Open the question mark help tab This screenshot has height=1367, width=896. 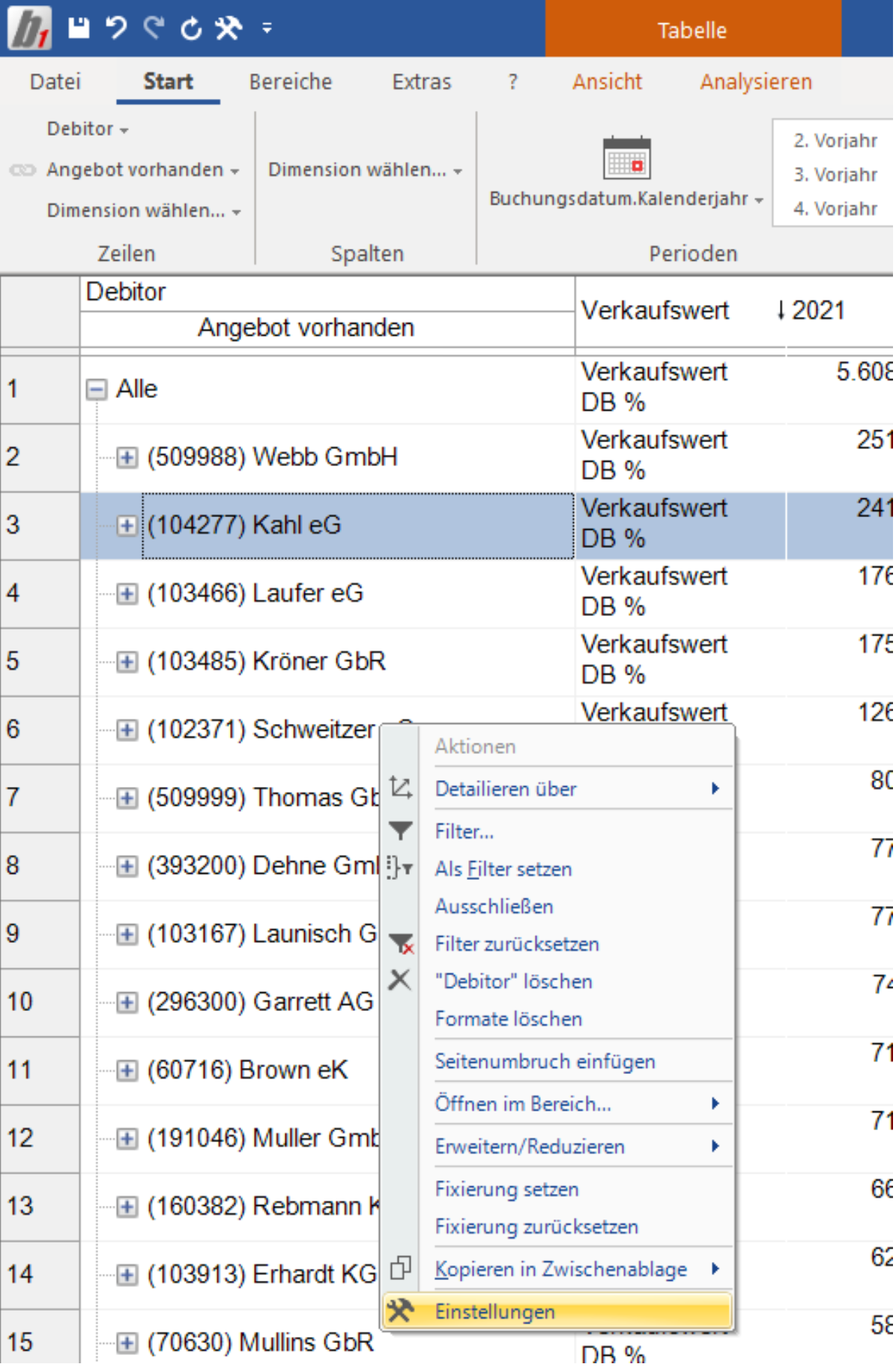click(512, 82)
